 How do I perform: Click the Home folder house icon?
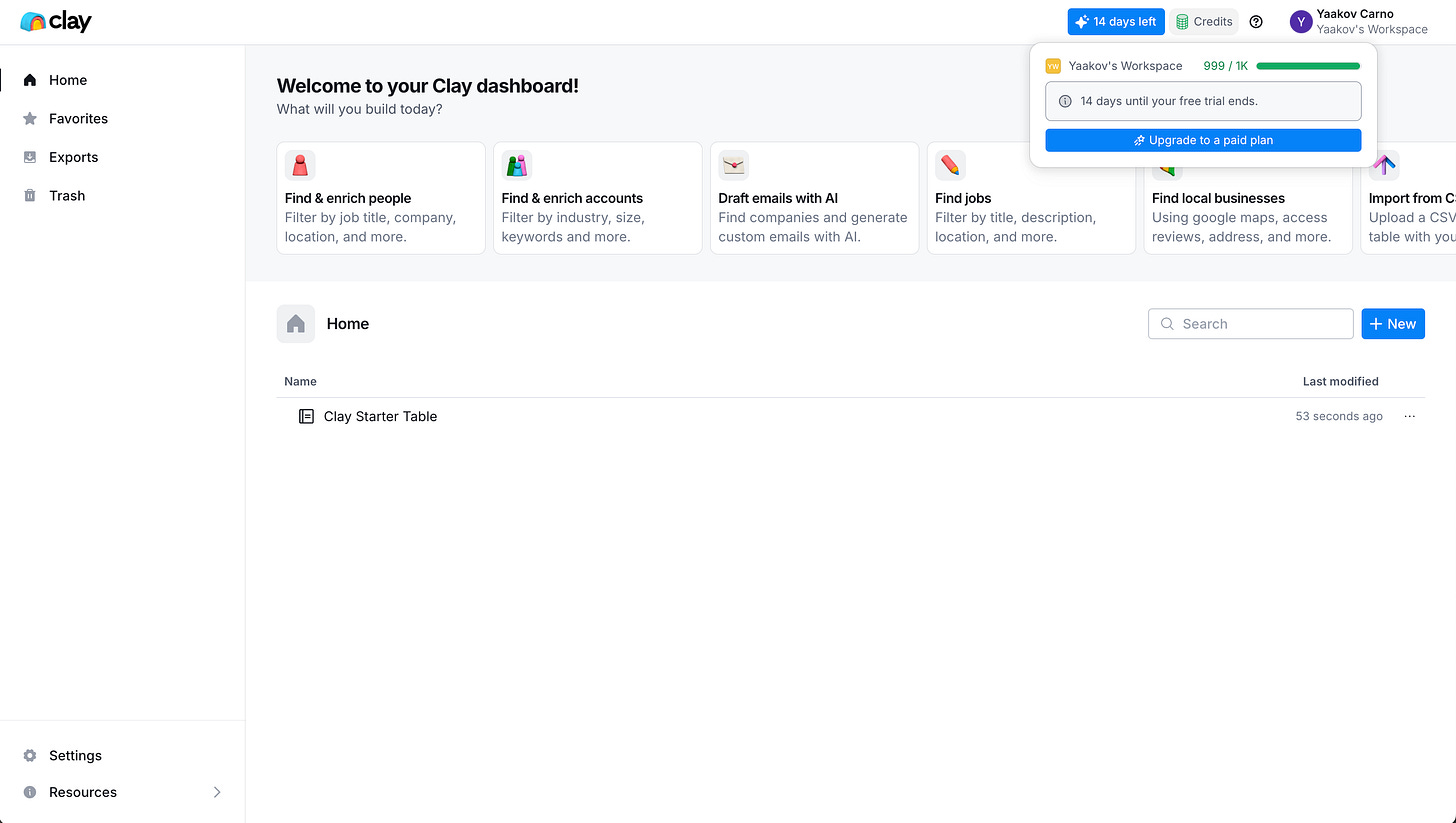point(296,324)
